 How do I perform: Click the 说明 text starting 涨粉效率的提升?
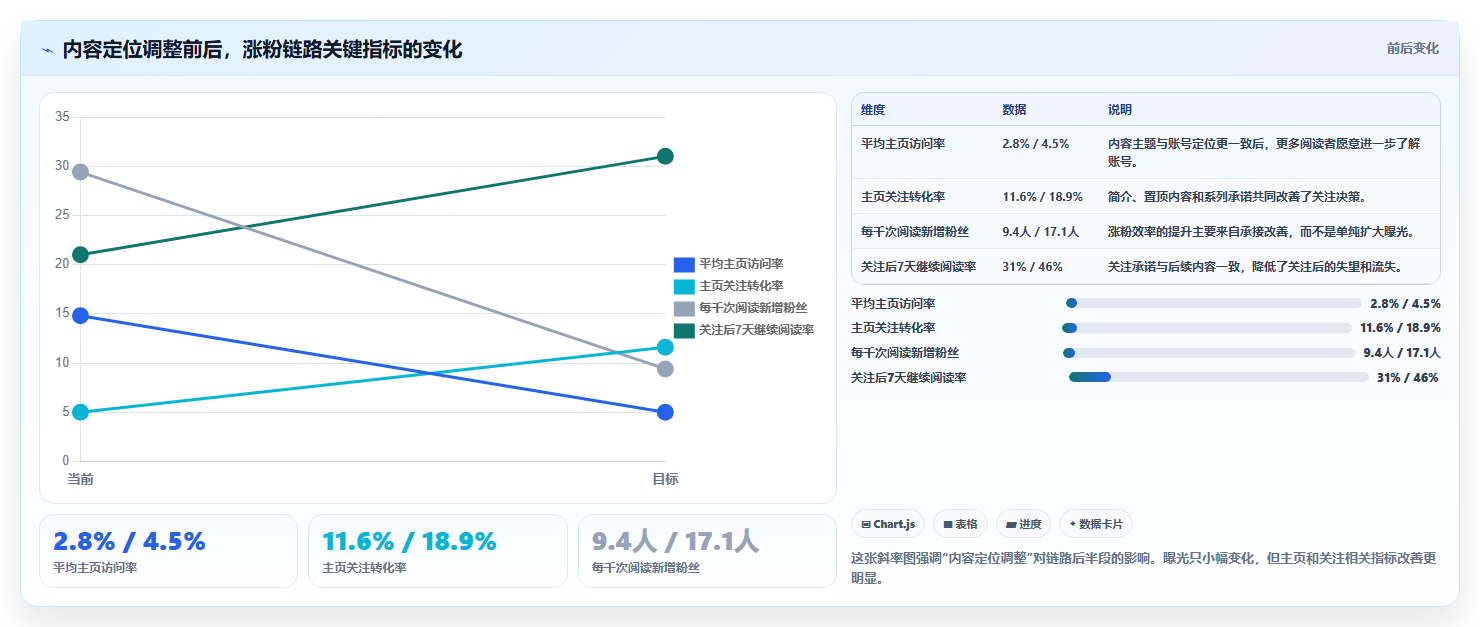click(1260, 232)
